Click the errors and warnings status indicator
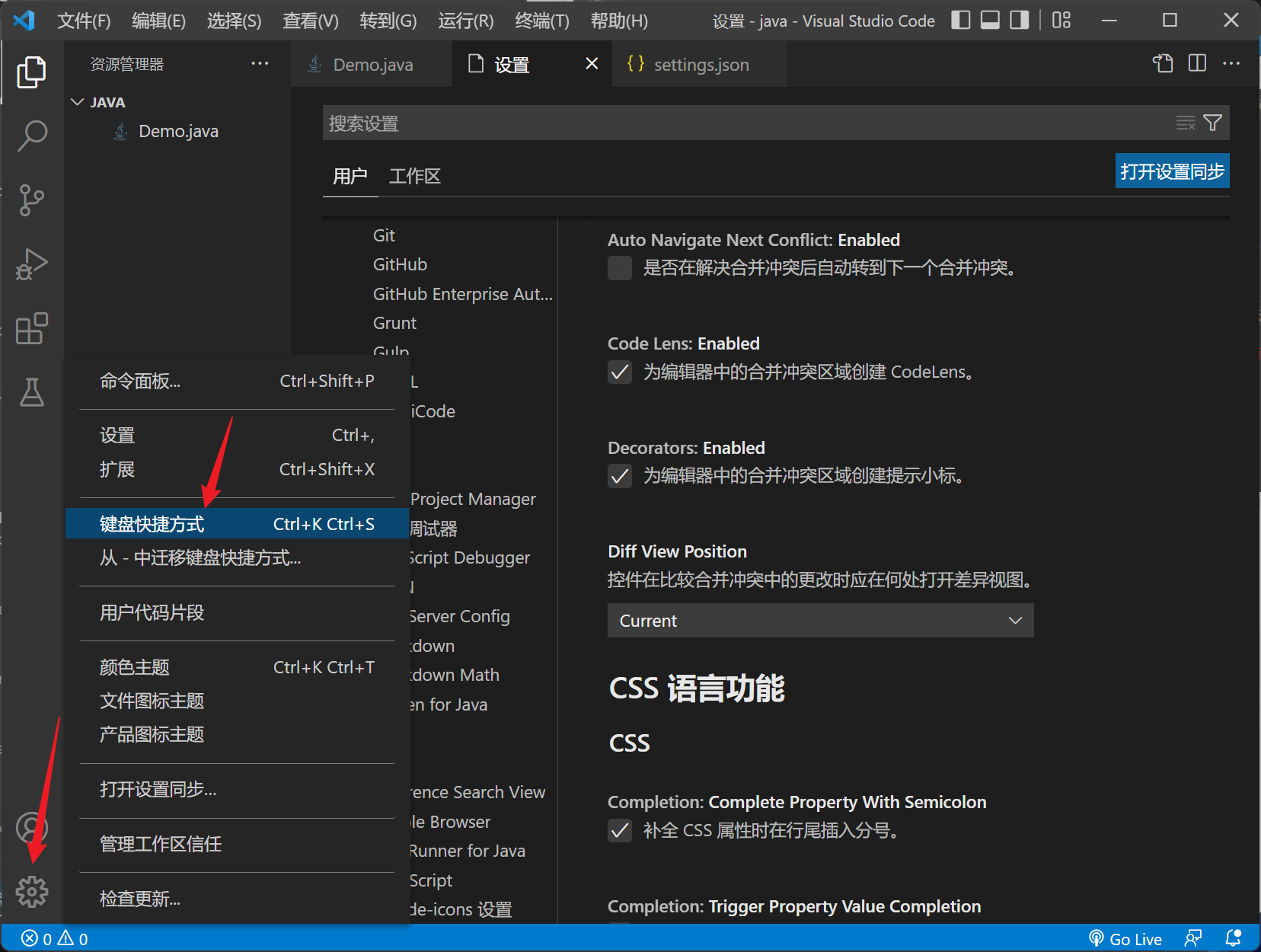Image resolution: width=1261 pixels, height=952 pixels. coord(54,938)
